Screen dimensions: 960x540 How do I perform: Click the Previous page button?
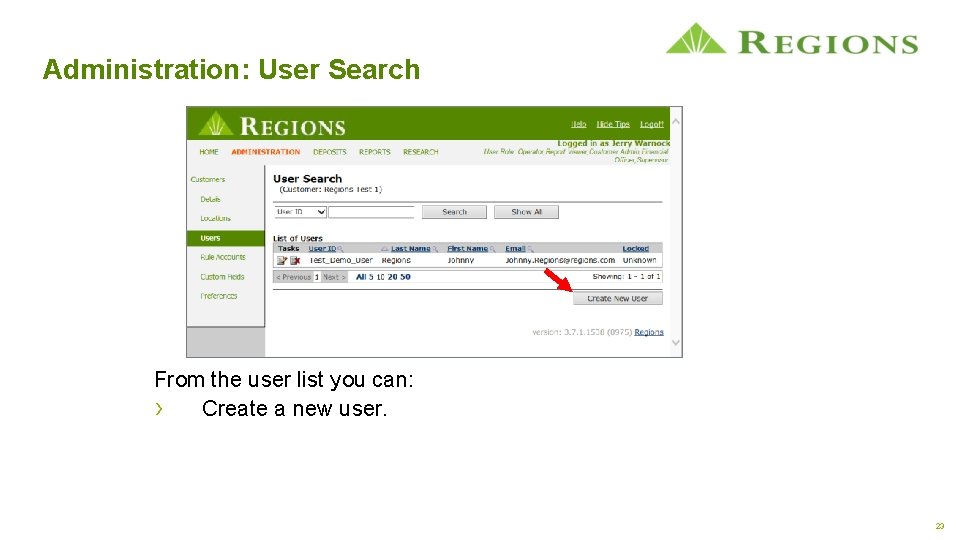tap(293, 277)
